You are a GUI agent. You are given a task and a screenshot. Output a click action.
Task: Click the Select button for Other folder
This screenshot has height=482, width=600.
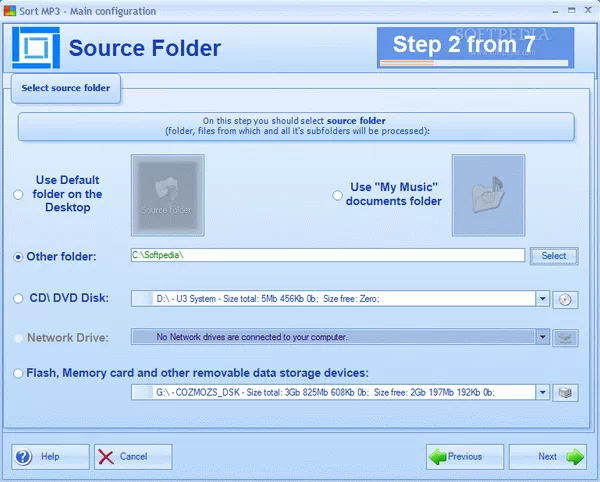554,256
